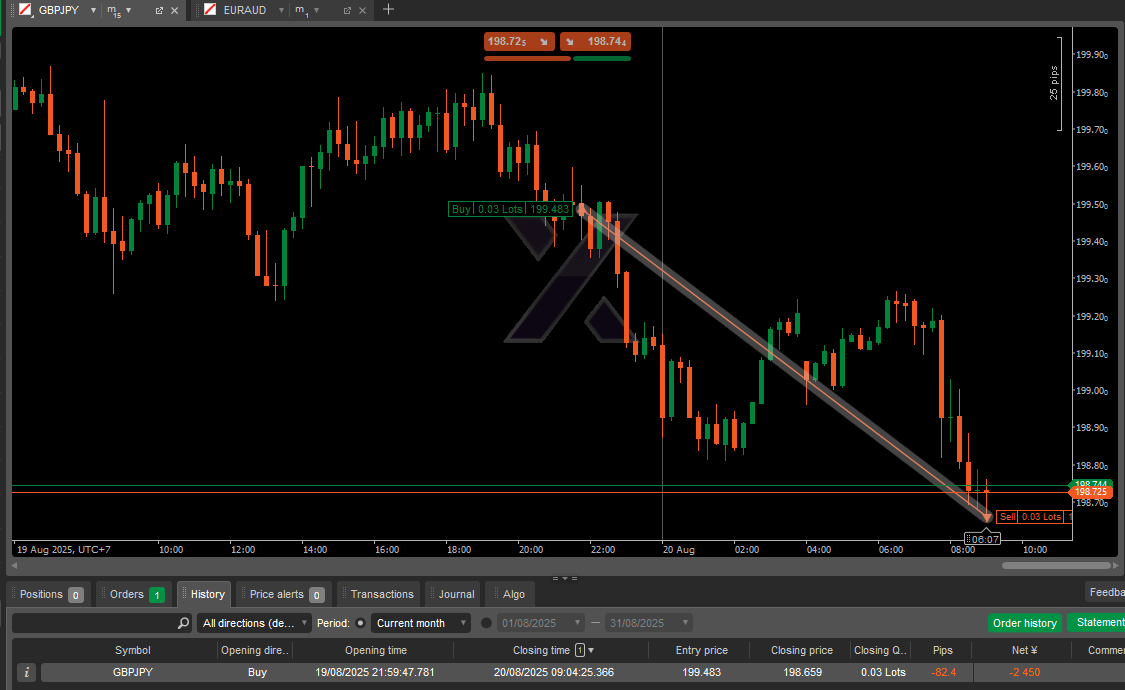
Task: Open the All directions filter dropdown
Action: coord(254,623)
